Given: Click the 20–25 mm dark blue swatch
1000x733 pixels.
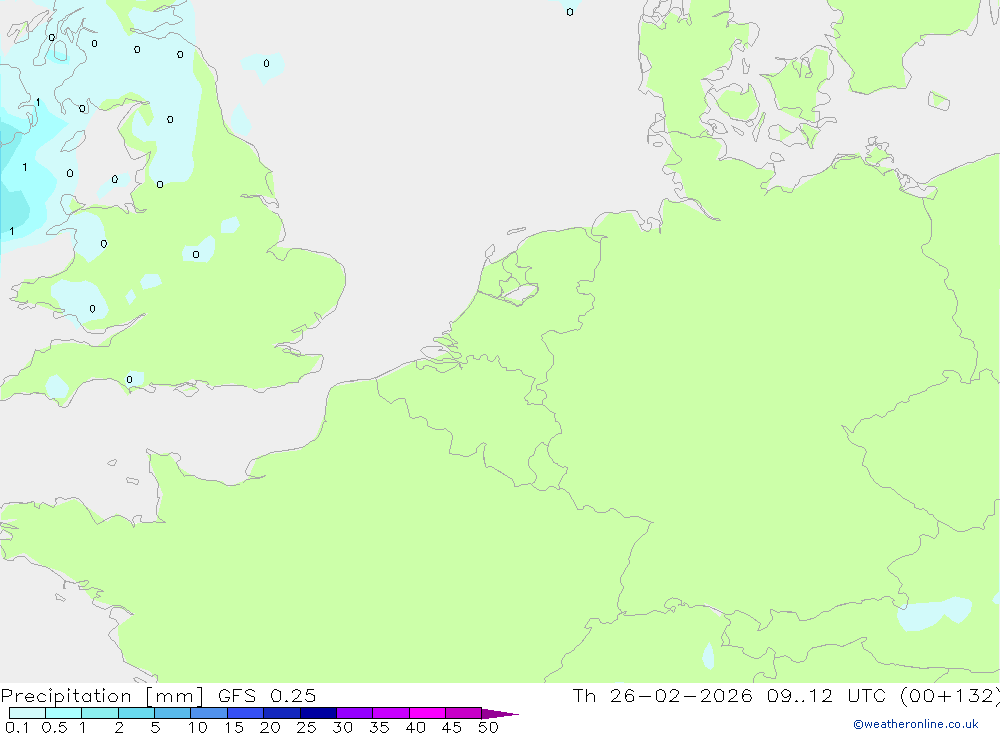Looking at the screenshot, I should [282, 713].
